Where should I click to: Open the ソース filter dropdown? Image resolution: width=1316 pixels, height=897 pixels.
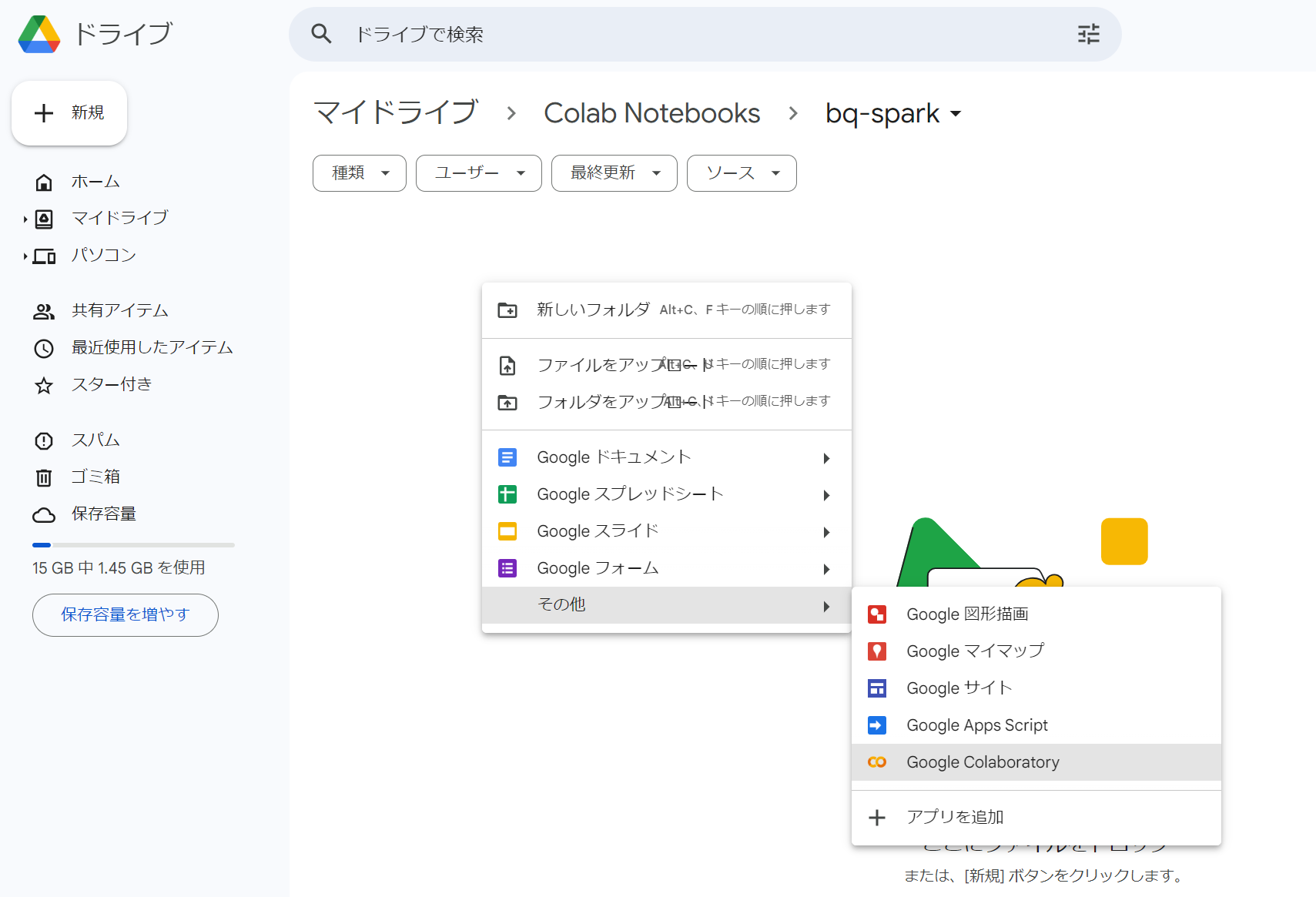[742, 173]
